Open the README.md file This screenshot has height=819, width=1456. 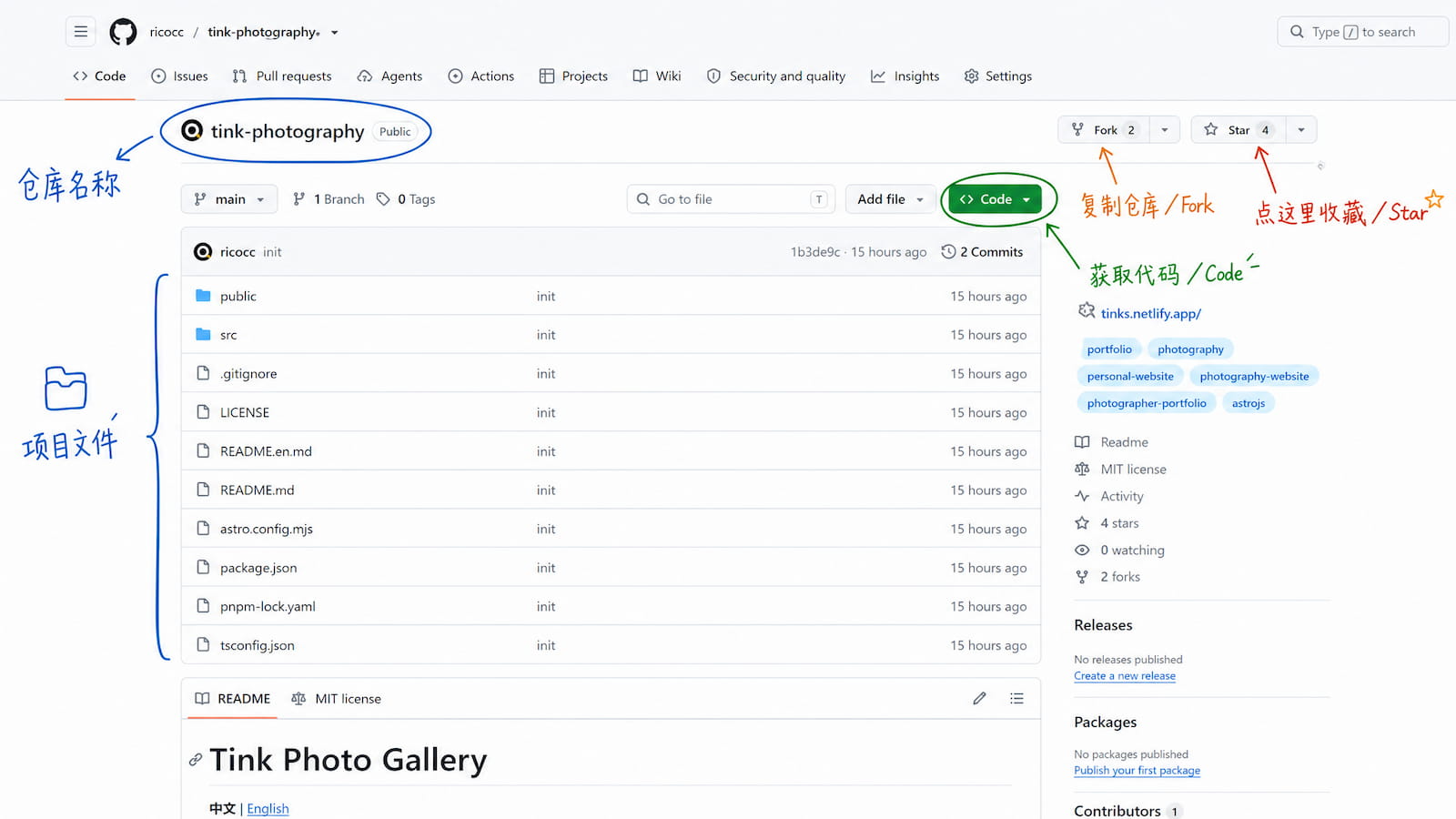(258, 490)
